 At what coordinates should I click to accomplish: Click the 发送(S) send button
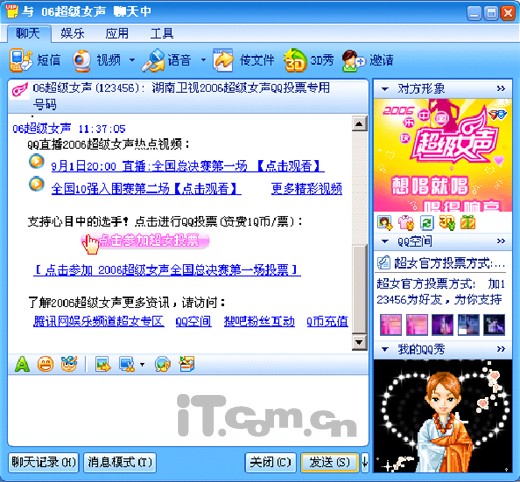tap(330, 462)
